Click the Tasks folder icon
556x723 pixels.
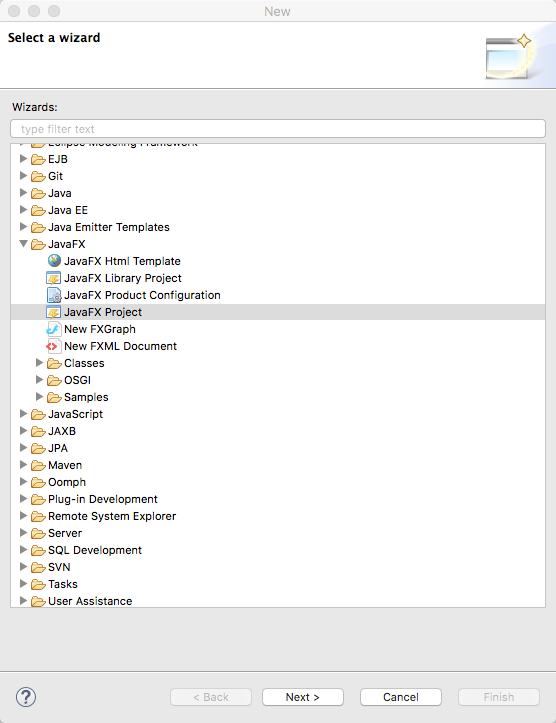pos(38,585)
